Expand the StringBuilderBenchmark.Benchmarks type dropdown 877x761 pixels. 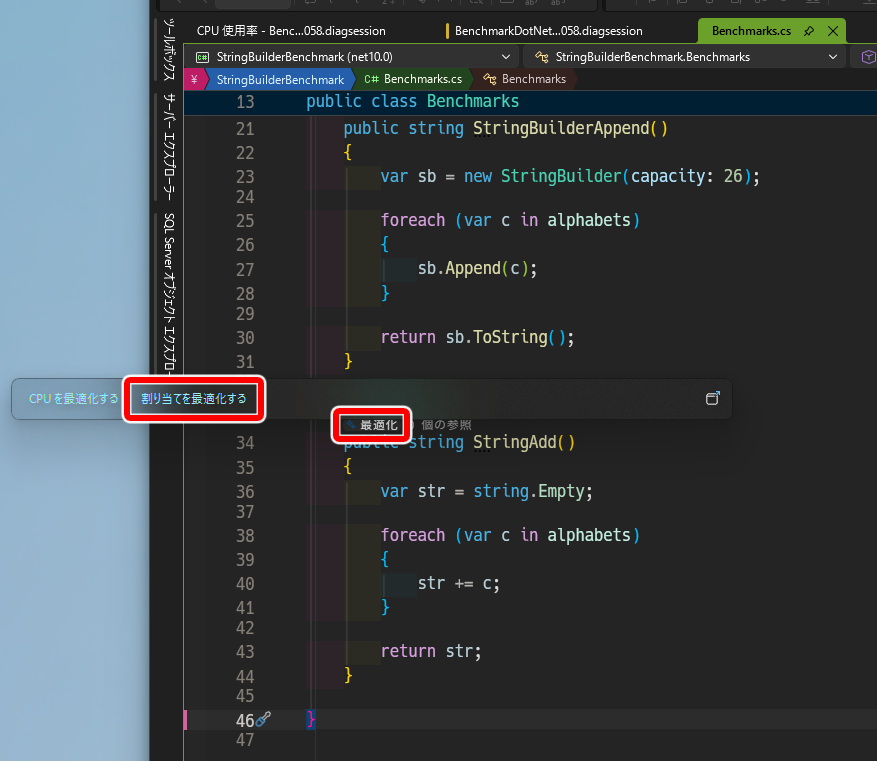(833, 57)
